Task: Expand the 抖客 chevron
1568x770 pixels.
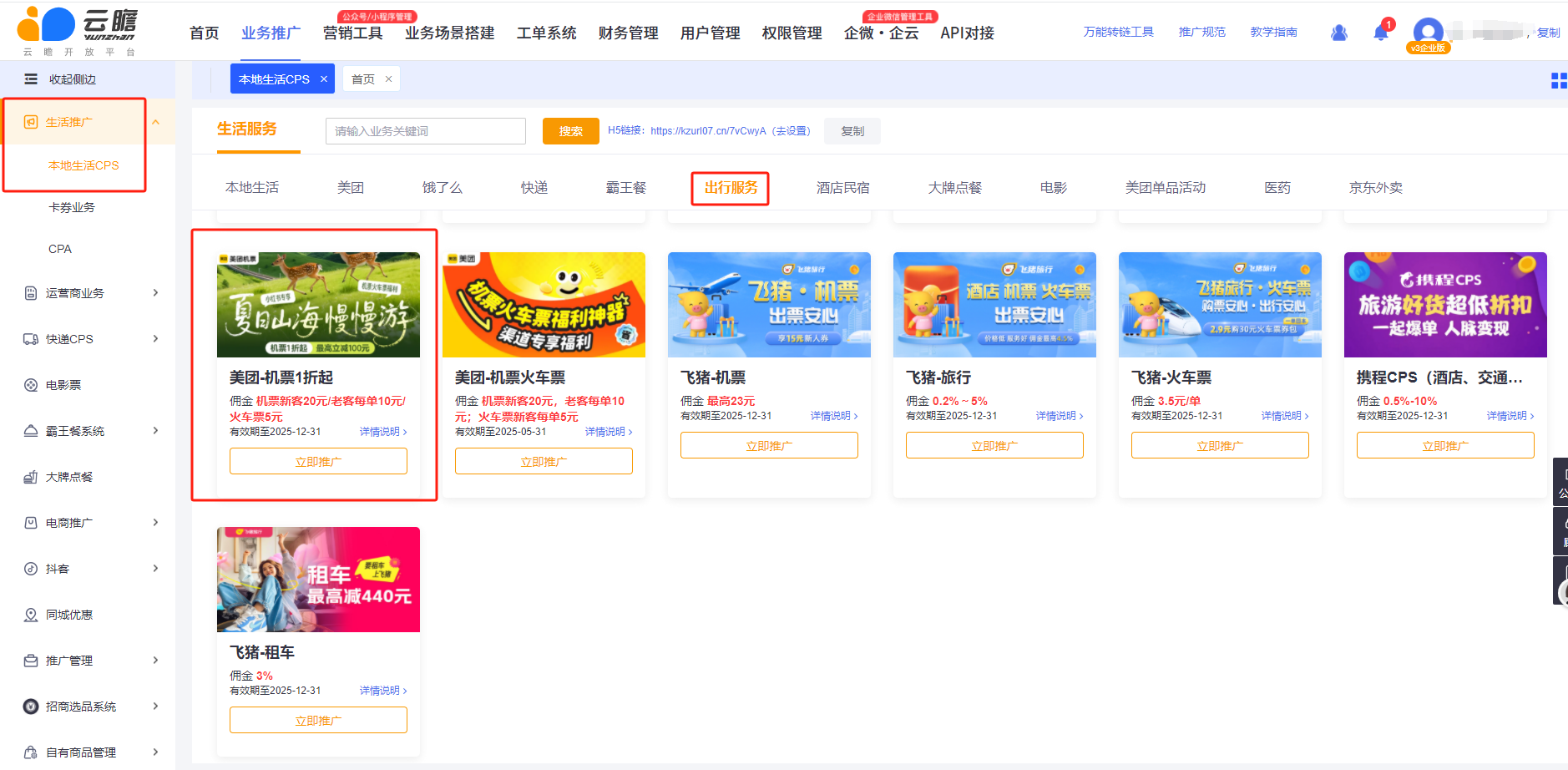Action: point(155,569)
